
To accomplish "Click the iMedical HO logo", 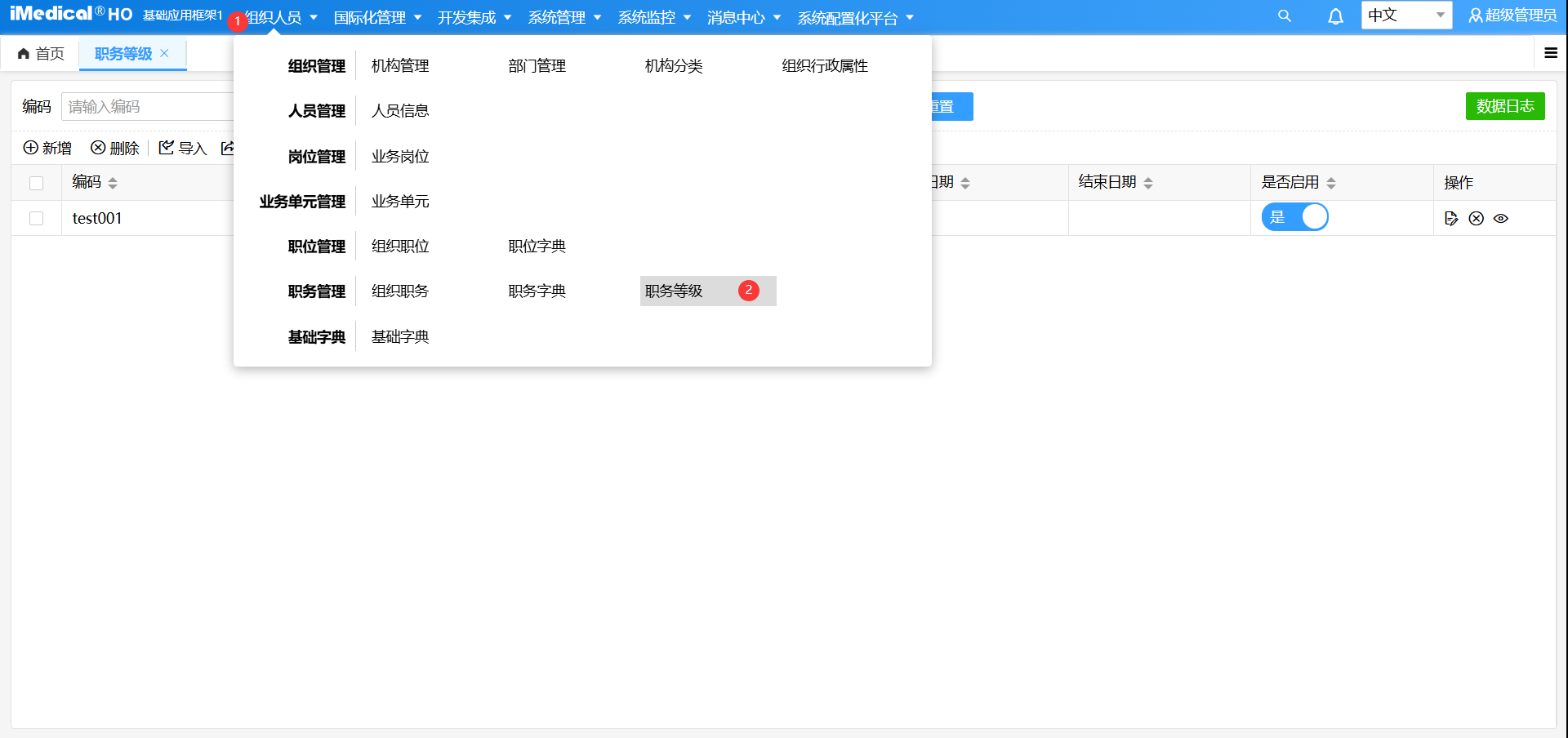I will point(71,14).
